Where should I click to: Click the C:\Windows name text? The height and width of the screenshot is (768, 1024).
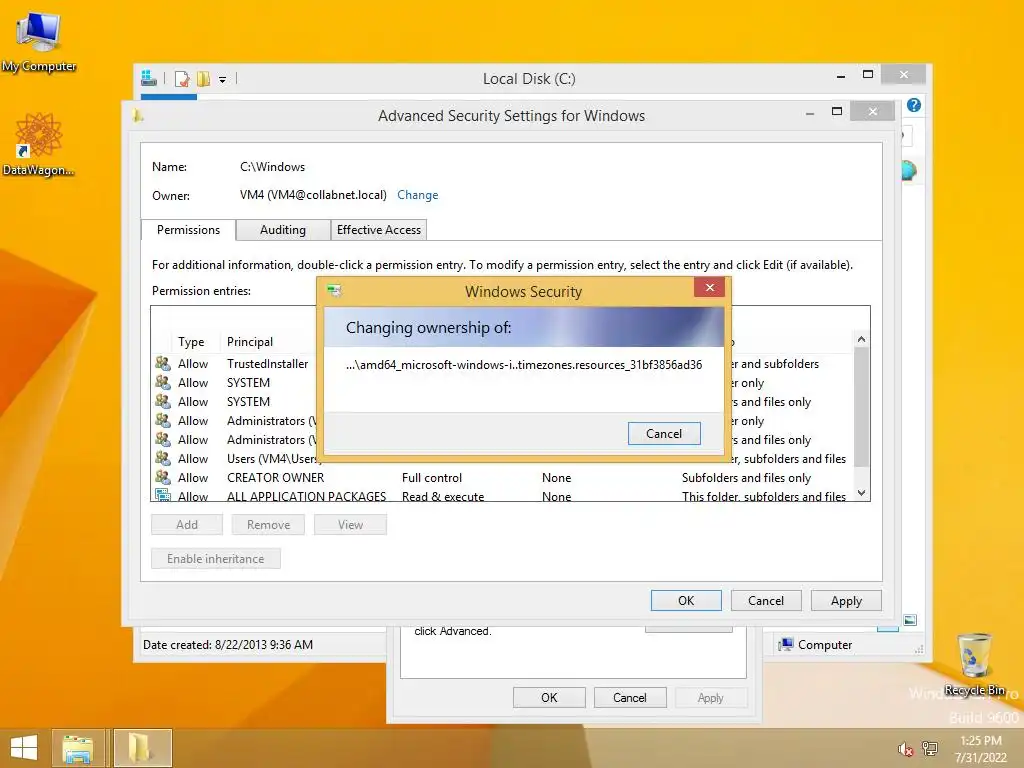(x=272, y=167)
